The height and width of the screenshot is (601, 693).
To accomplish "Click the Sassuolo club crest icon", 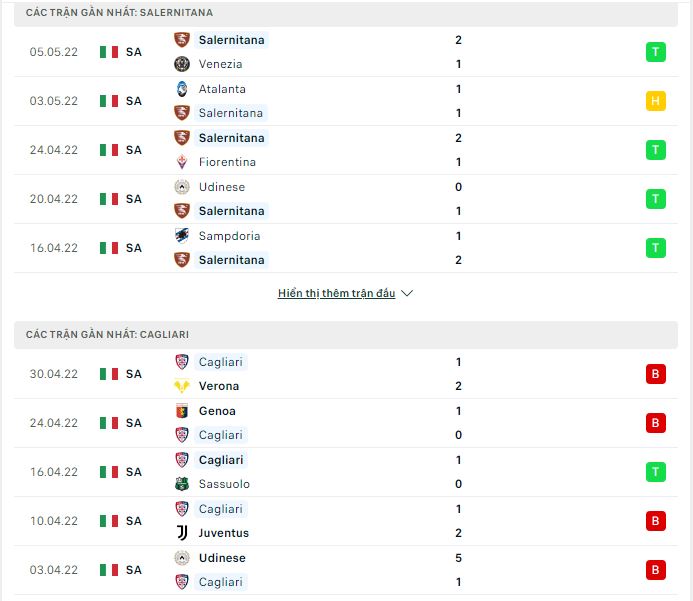I will (x=182, y=484).
